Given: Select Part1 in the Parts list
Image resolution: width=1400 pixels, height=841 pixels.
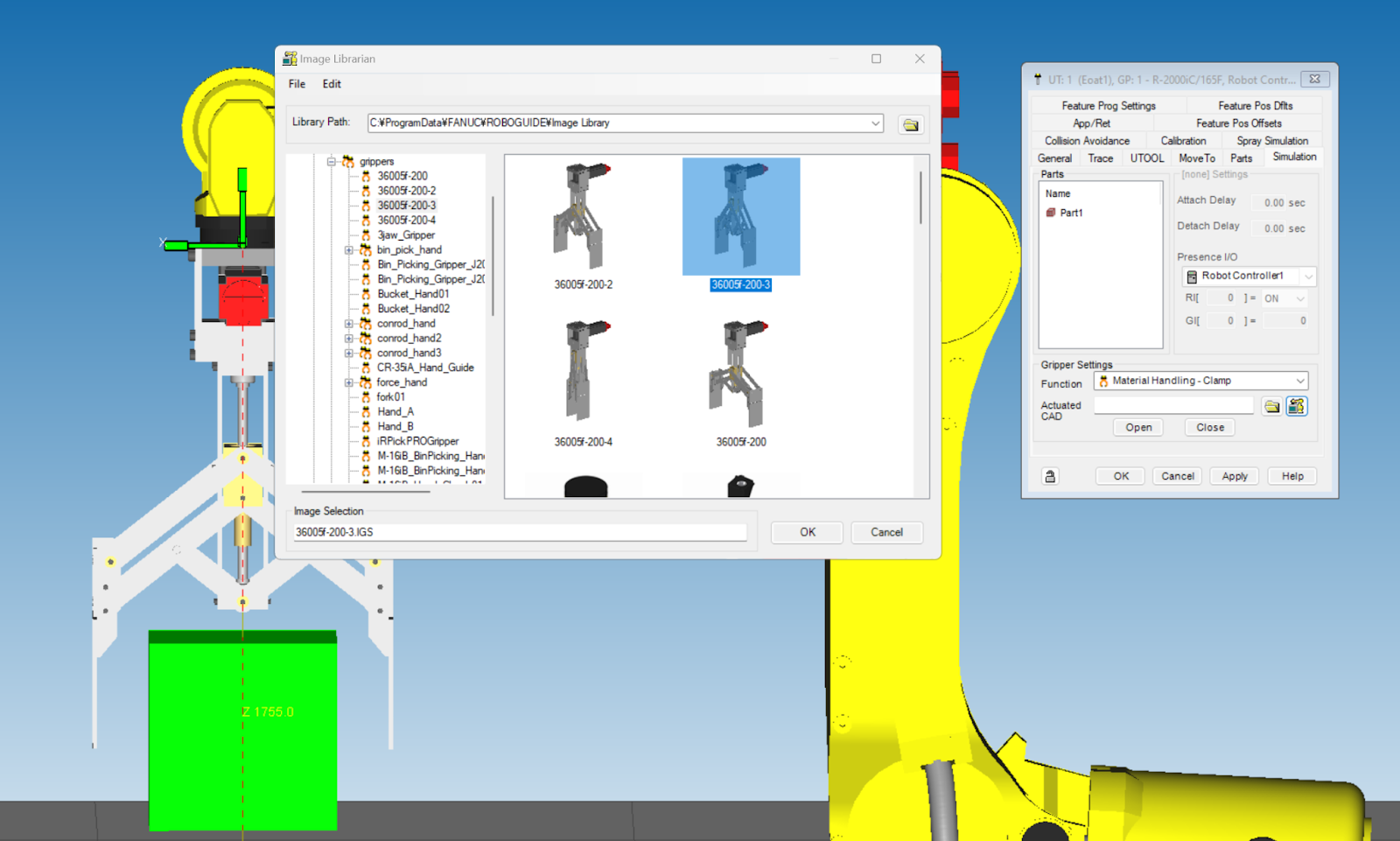Looking at the screenshot, I should pyautogui.click(x=1071, y=213).
